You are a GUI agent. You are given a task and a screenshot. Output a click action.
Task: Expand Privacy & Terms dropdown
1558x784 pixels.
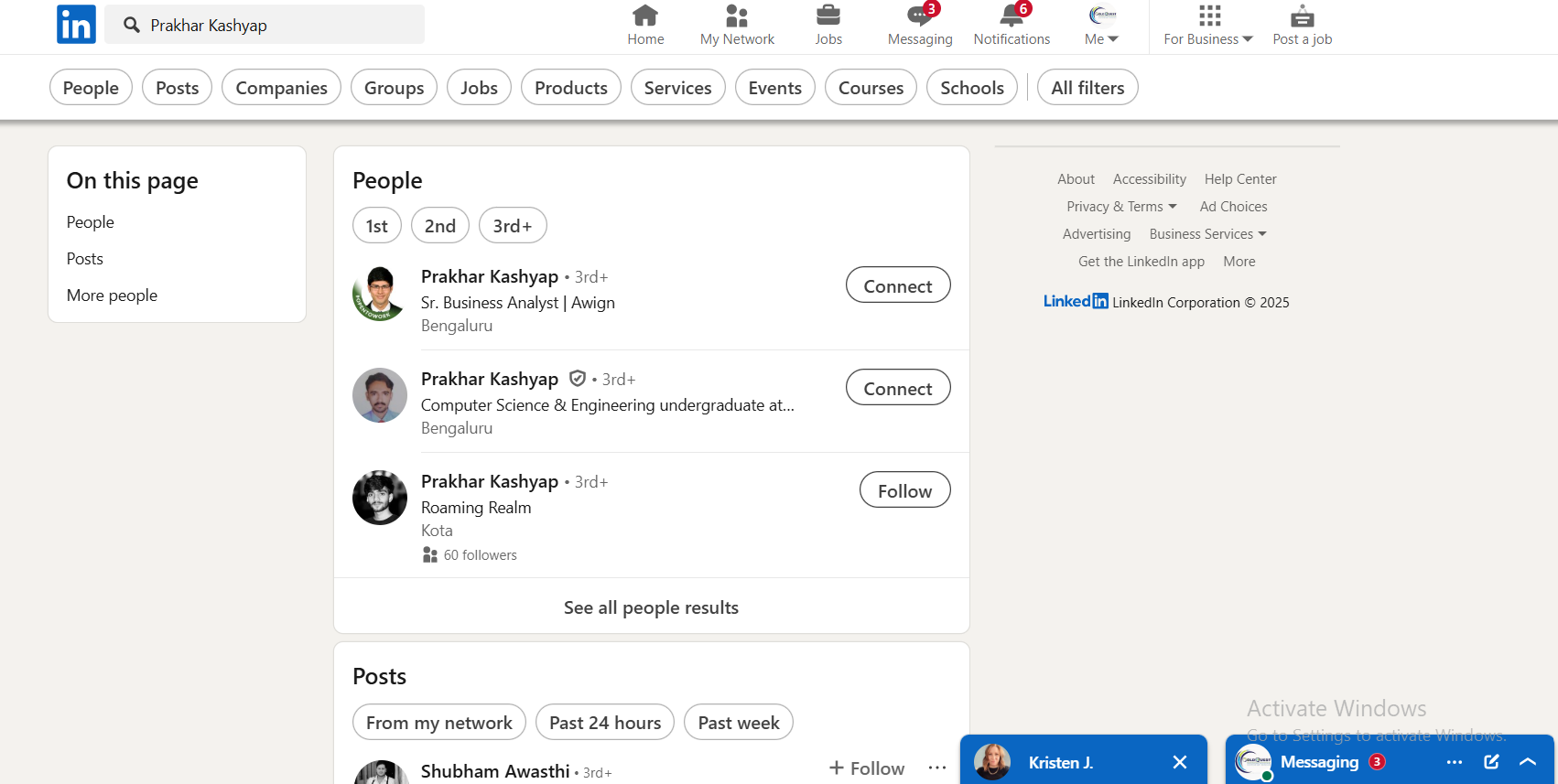click(1121, 207)
